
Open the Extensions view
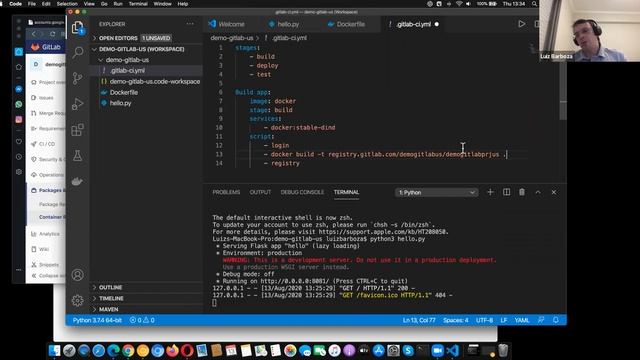pos(77,130)
